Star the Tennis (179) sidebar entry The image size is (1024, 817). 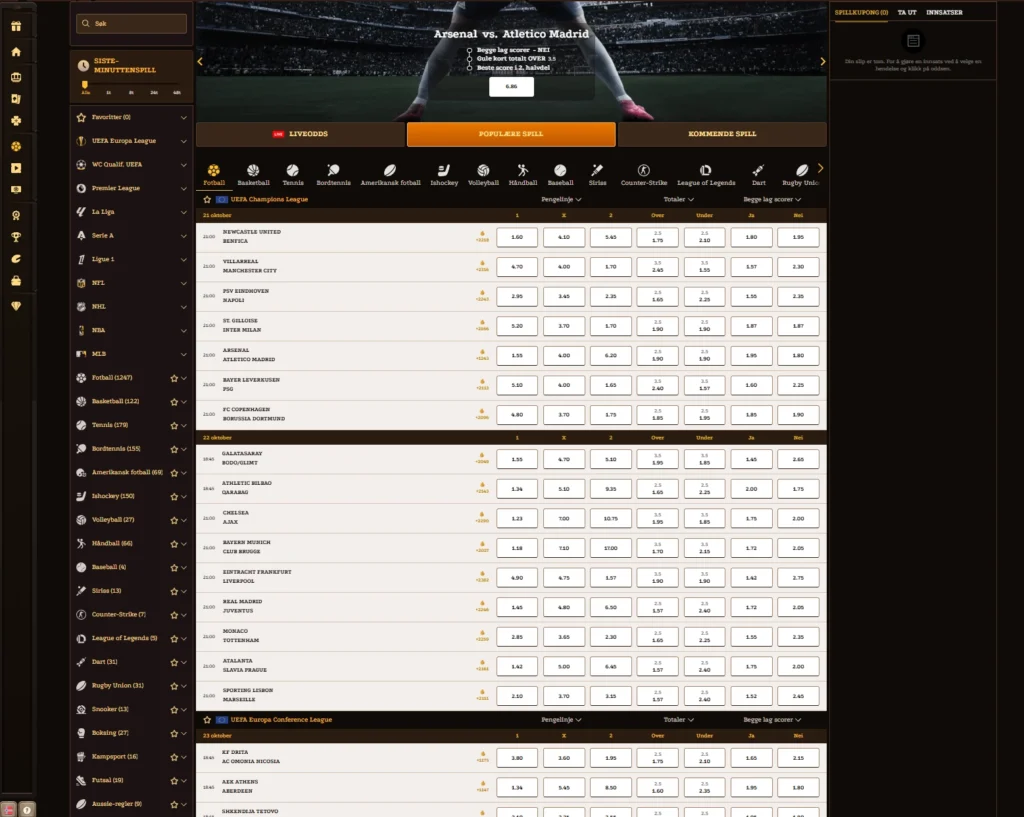[174, 425]
